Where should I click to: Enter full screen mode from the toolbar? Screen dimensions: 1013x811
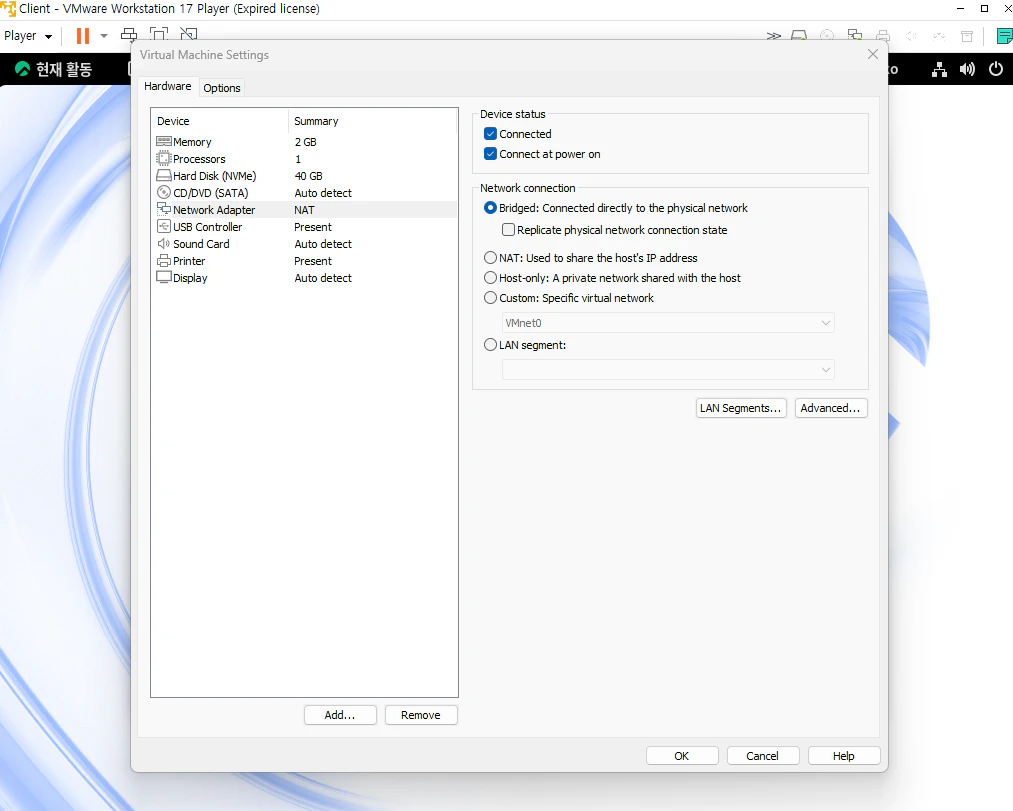(x=158, y=35)
